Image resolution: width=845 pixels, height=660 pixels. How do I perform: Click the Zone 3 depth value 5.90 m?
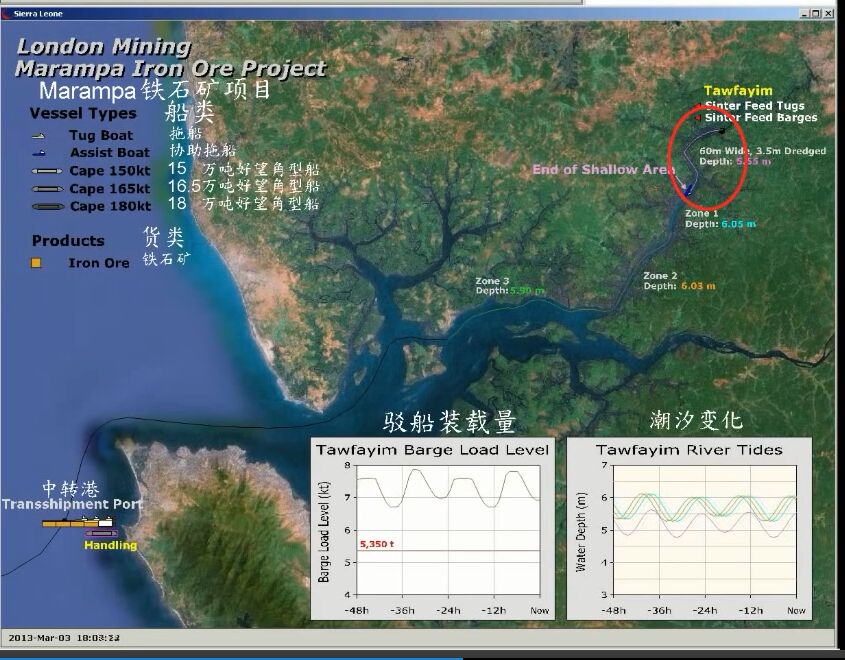tap(527, 291)
